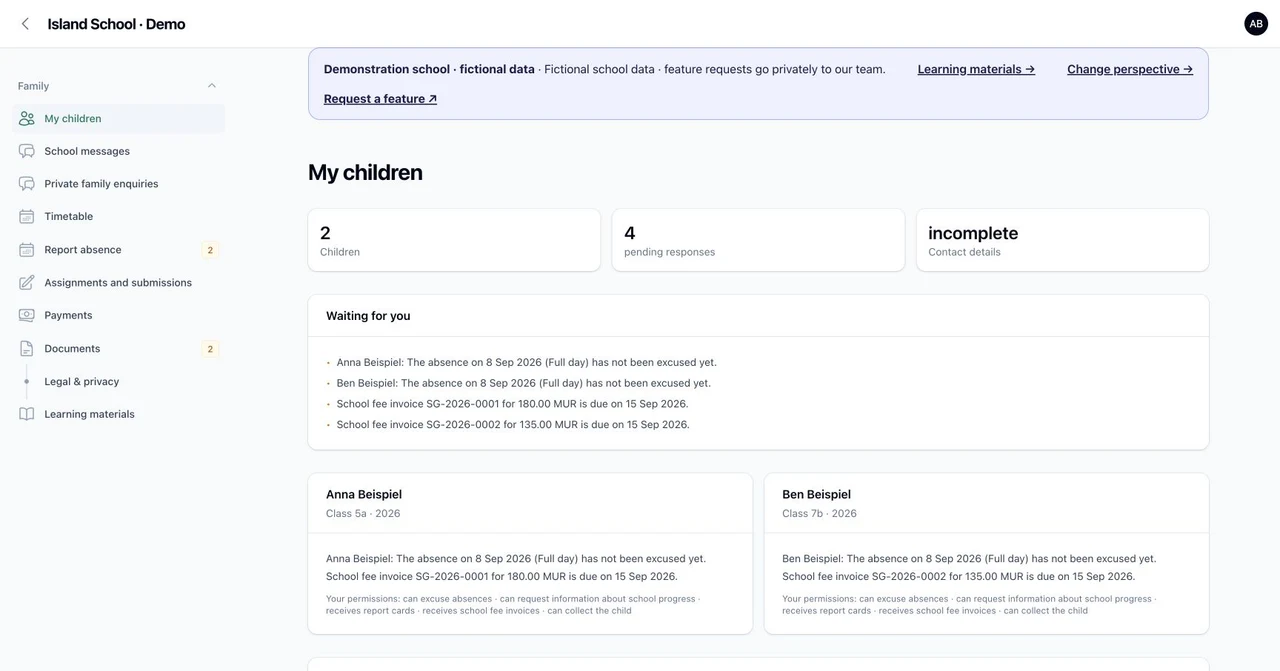Collapse the Family sidebar section chevron
Screen dimensions: 1280x671
(212, 86)
